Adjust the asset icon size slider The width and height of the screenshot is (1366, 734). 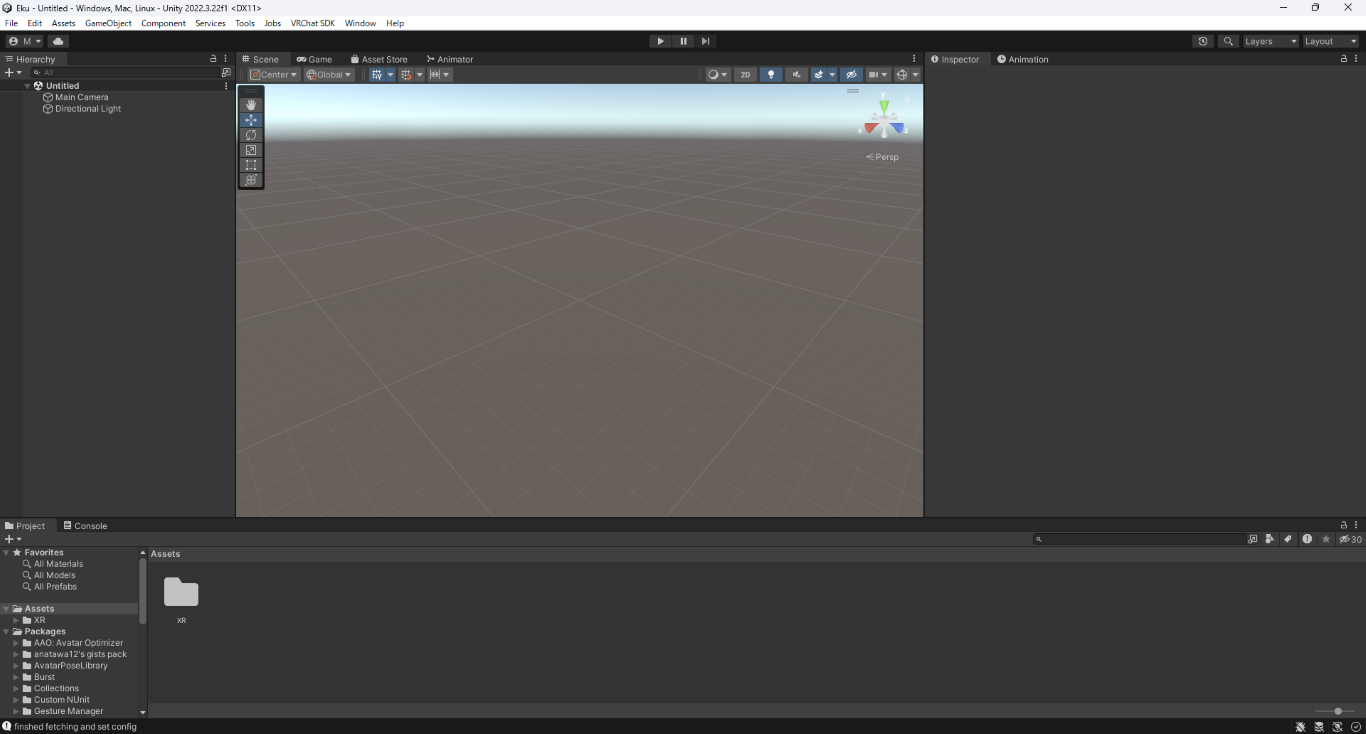point(1337,711)
